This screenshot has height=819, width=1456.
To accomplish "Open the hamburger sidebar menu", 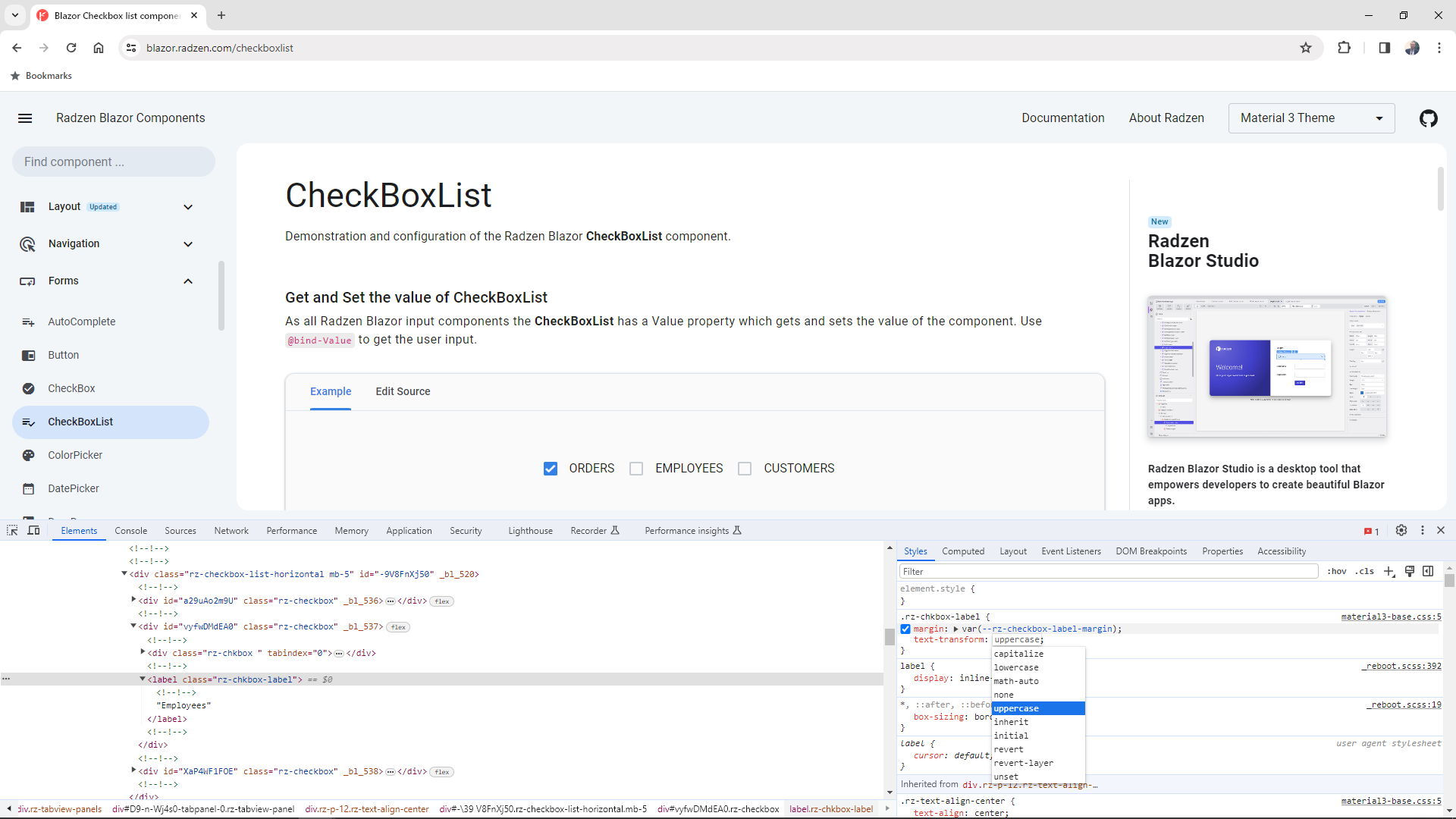I will click(25, 118).
